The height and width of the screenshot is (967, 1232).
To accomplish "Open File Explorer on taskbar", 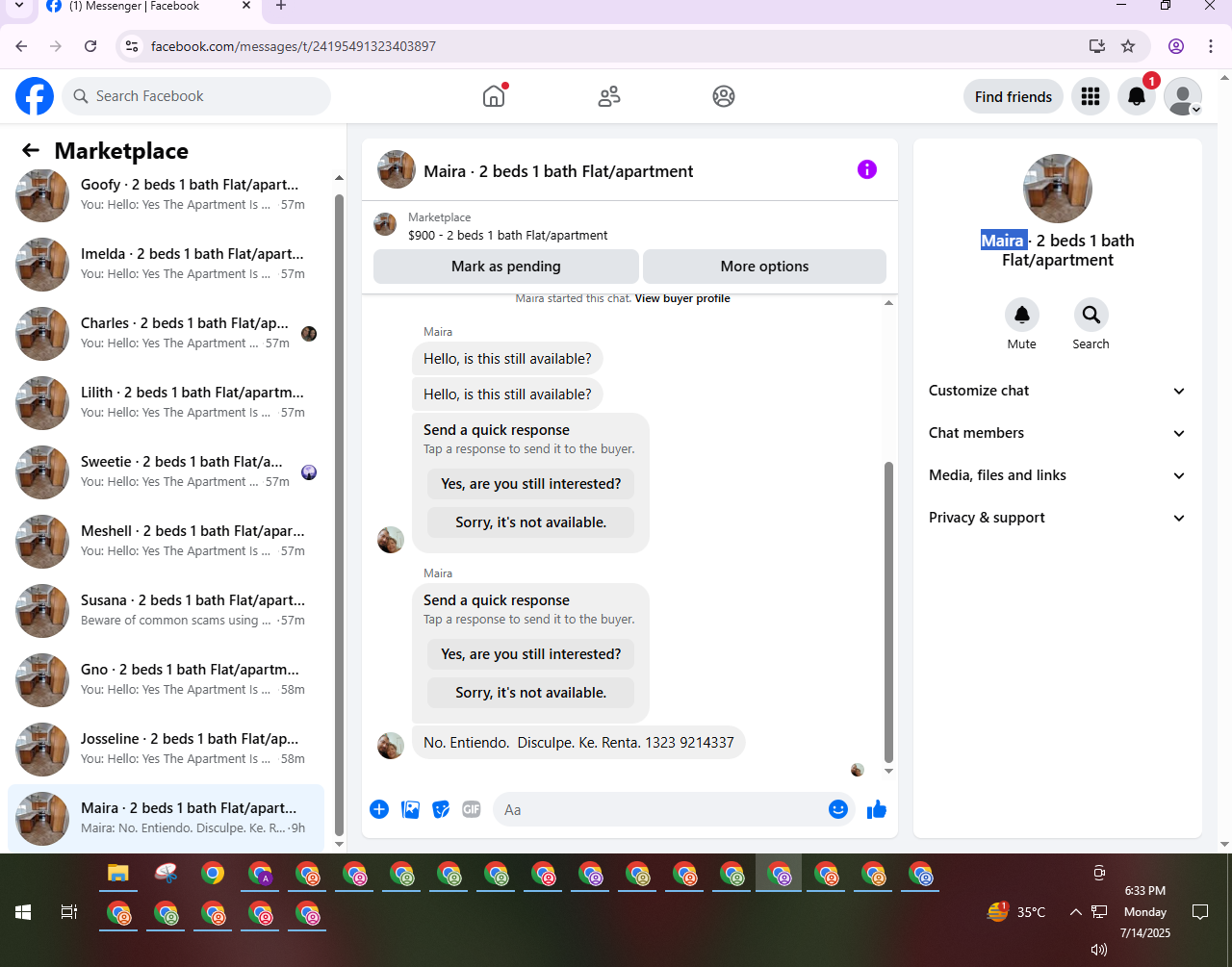I will [x=118, y=874].
